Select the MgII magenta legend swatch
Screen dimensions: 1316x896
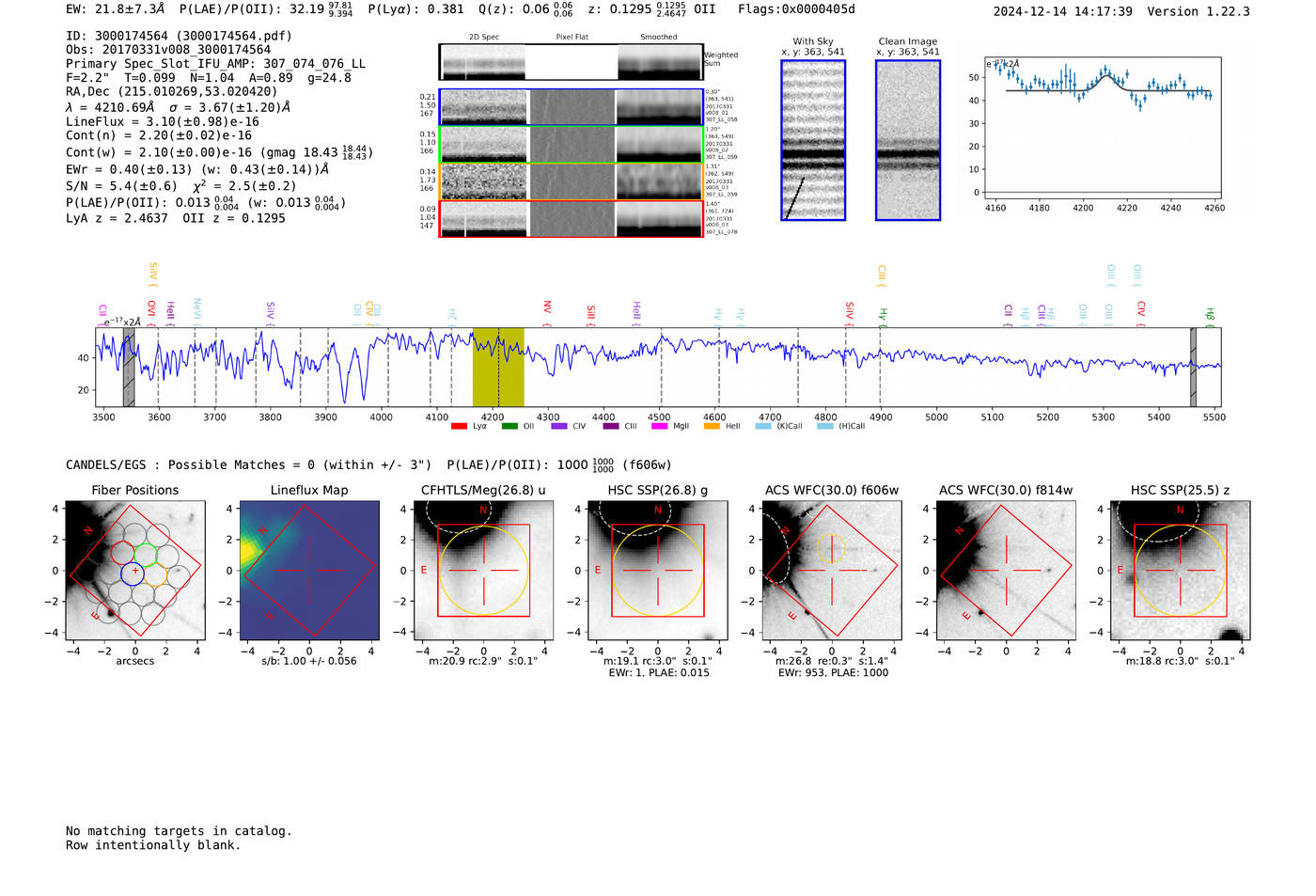pyautogui.click(x=659, y=427)
